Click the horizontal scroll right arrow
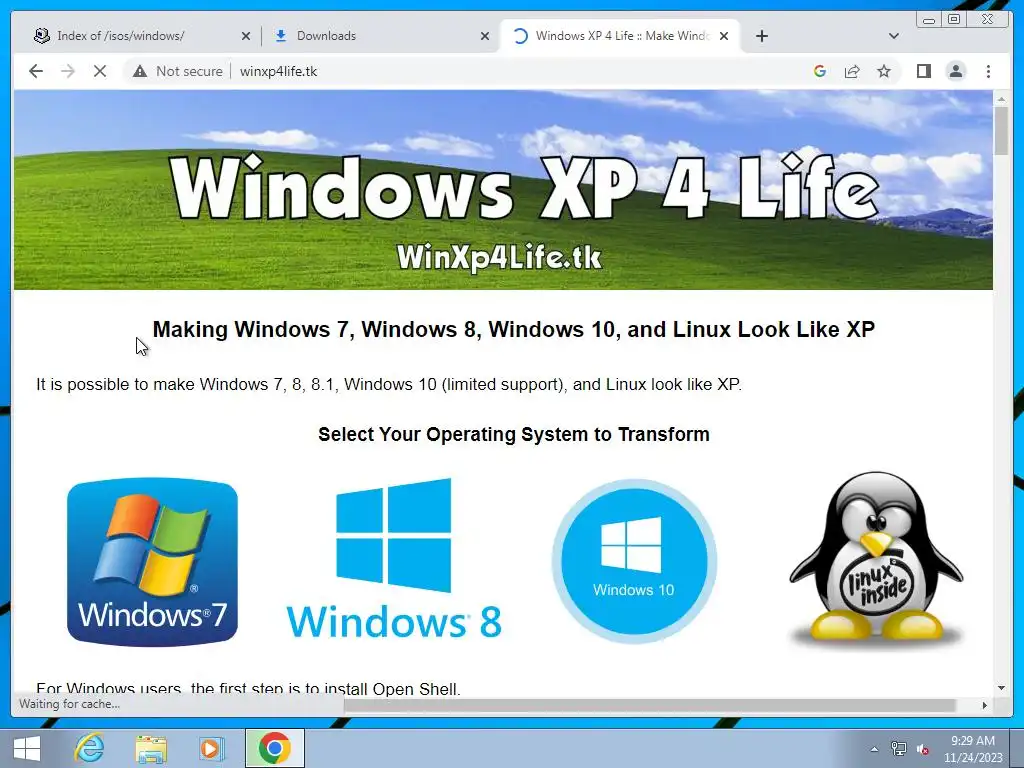The height and width of the screenshot is (768, 1024). [x=984, y=705]
